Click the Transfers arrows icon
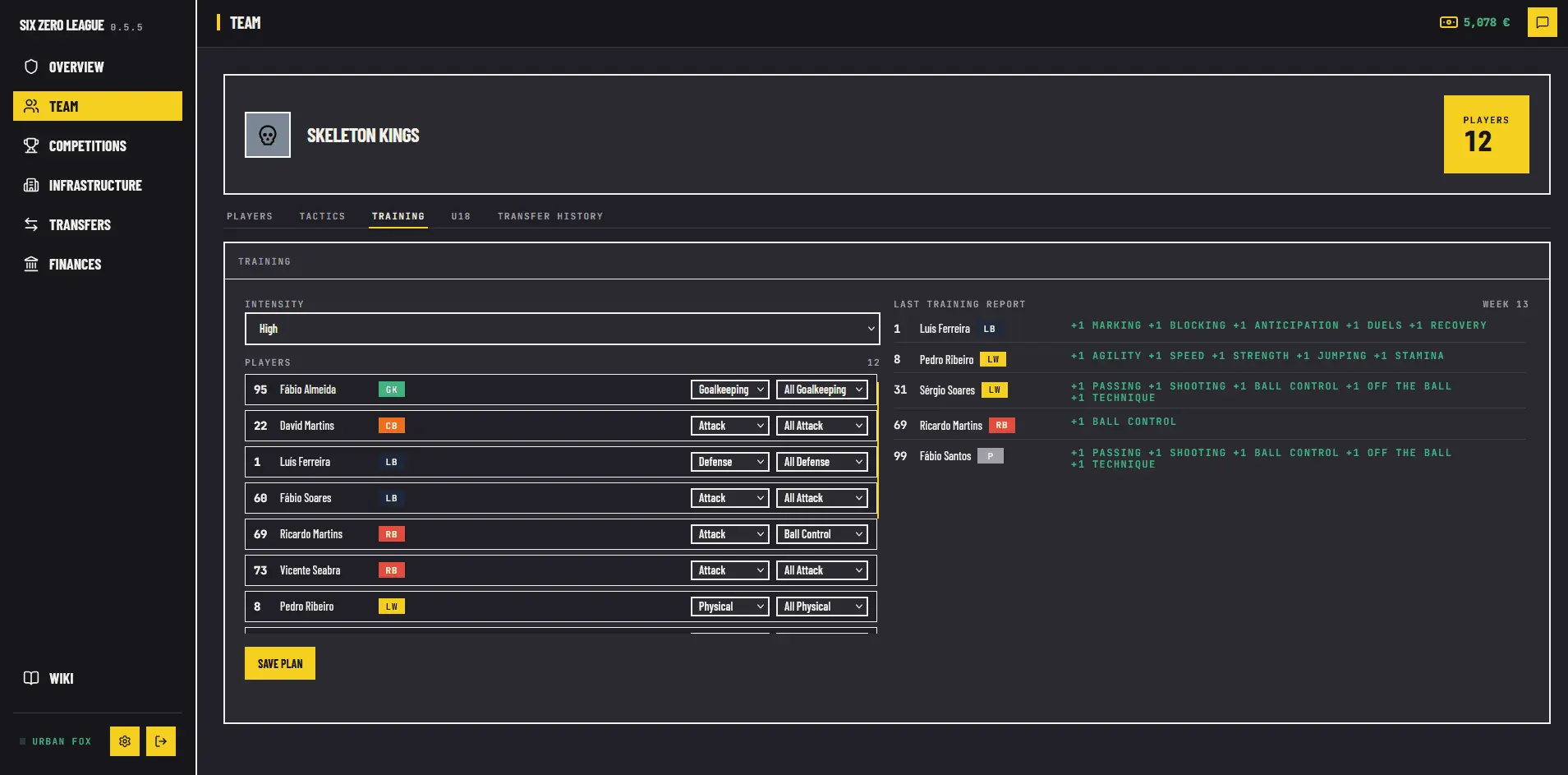This screenshot has width=1568, height=775. coord(31,224)
